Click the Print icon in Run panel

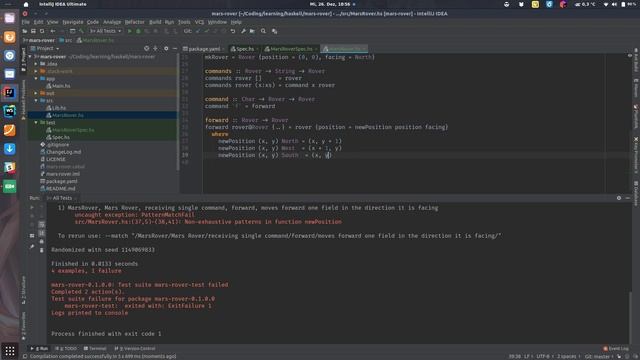pyautogui.click(x=41, y=241)
